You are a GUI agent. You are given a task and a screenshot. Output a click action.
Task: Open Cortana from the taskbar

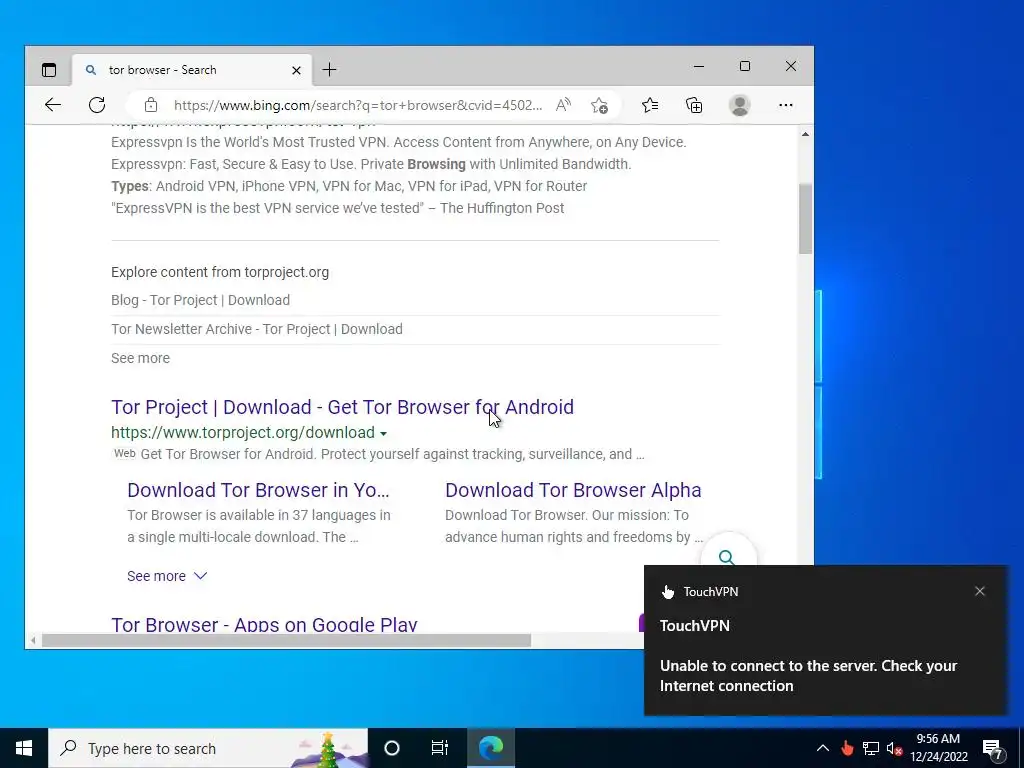coord(392,748)
